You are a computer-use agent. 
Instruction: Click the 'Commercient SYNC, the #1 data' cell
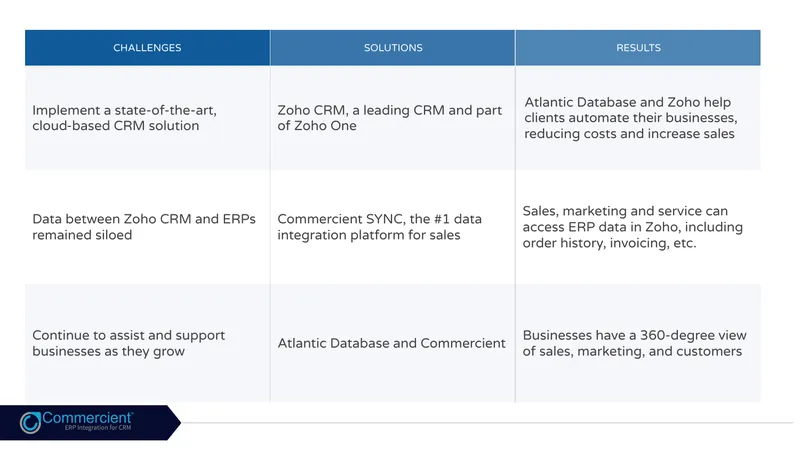pyautogui.click(x=393, y=227)
